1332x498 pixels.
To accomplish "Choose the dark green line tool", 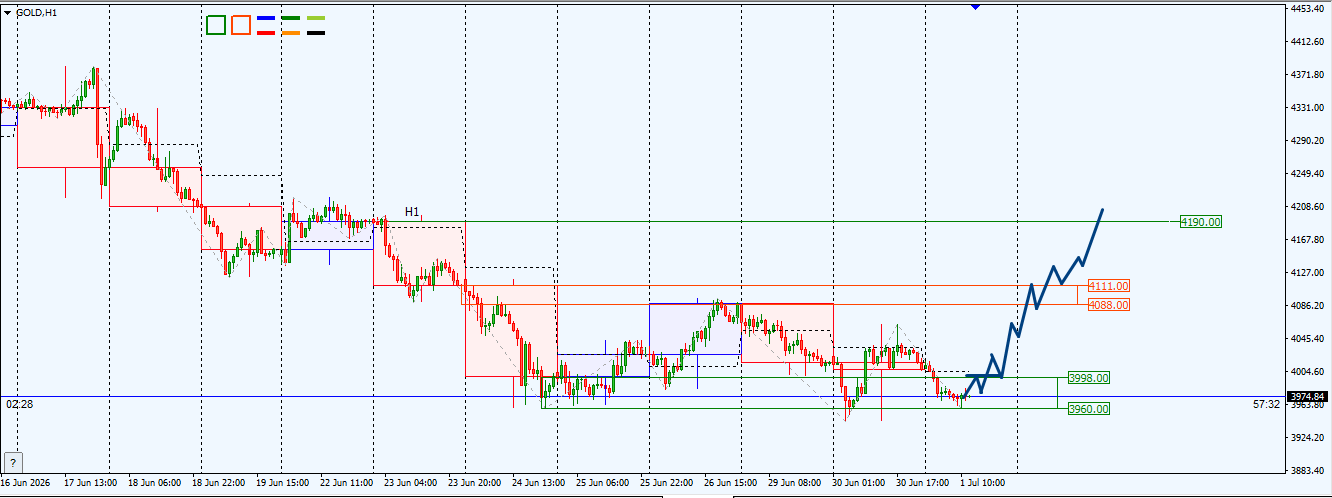I will (x=291, y=18).
